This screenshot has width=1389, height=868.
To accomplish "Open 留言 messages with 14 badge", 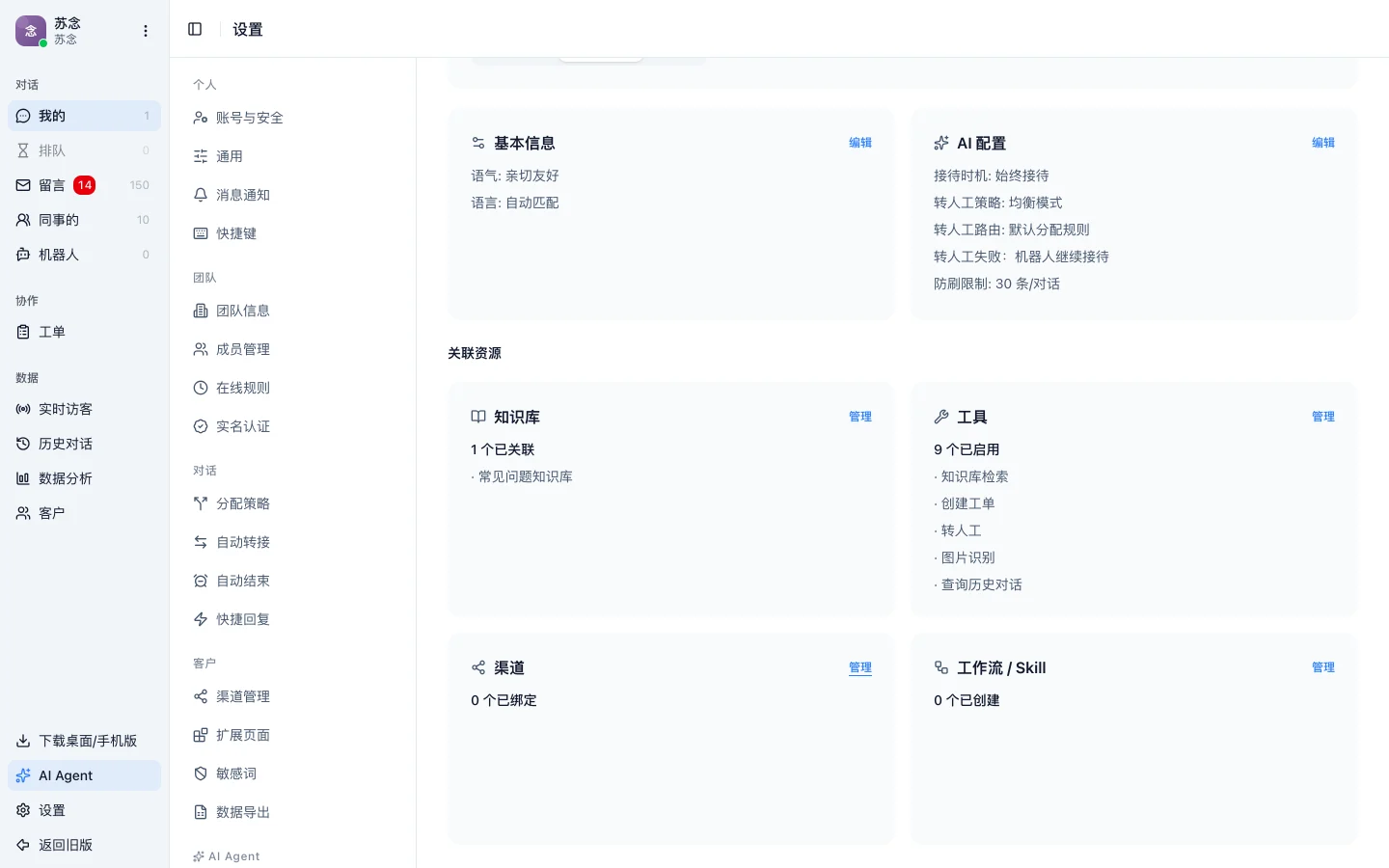I will click(x=85, y=185).
